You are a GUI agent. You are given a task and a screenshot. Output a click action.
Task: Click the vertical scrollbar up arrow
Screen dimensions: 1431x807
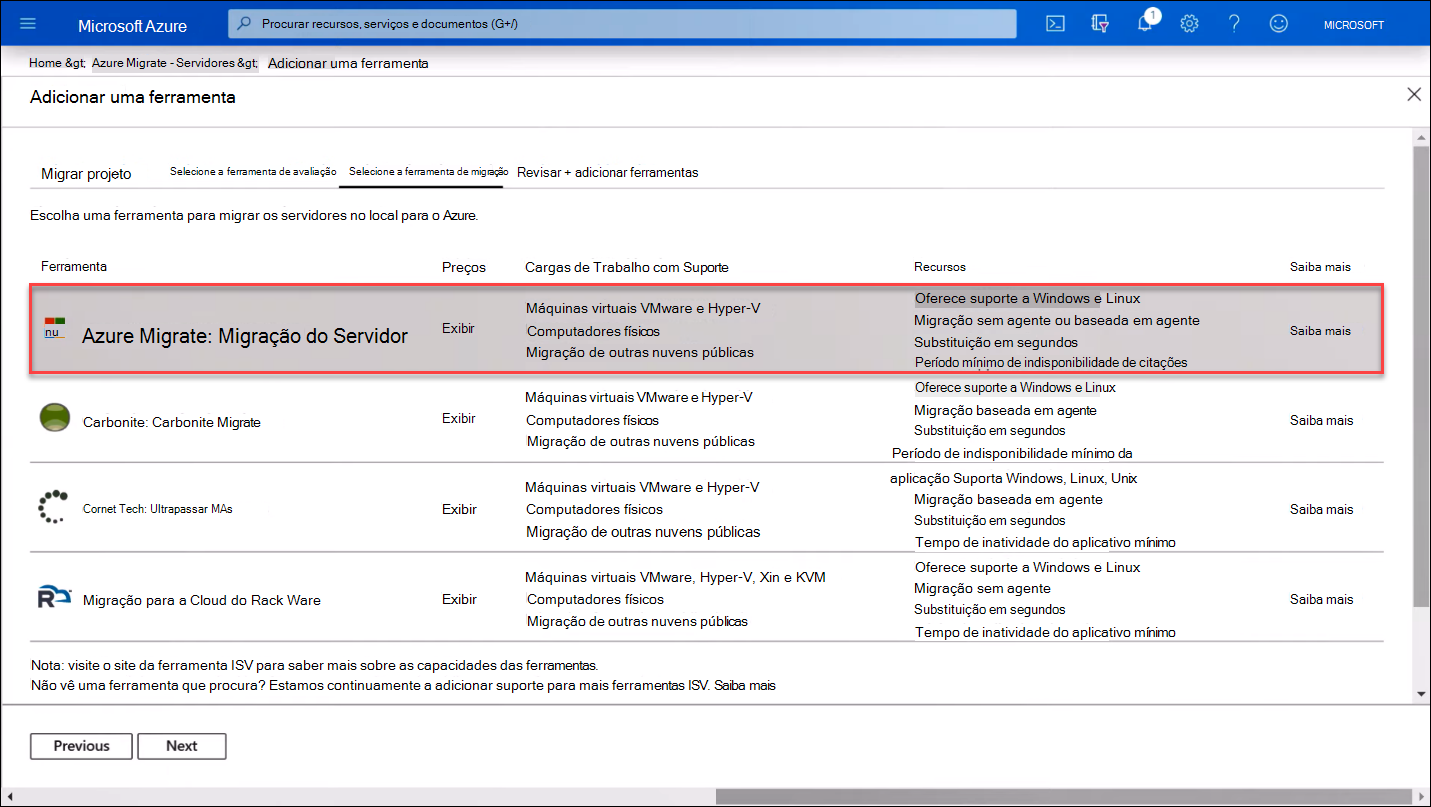(1421, 137)
